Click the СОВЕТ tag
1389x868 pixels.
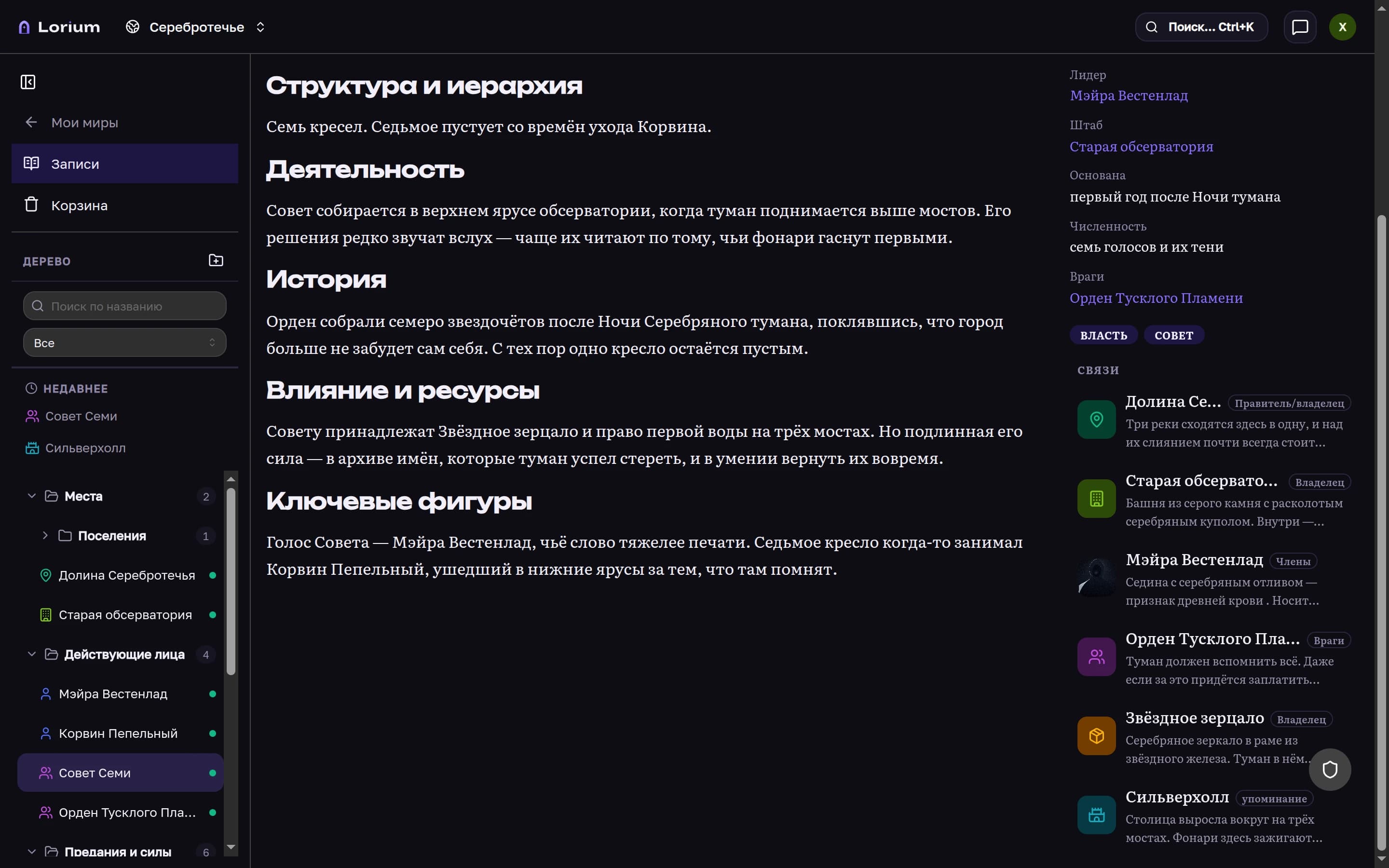click(1174, 335)
